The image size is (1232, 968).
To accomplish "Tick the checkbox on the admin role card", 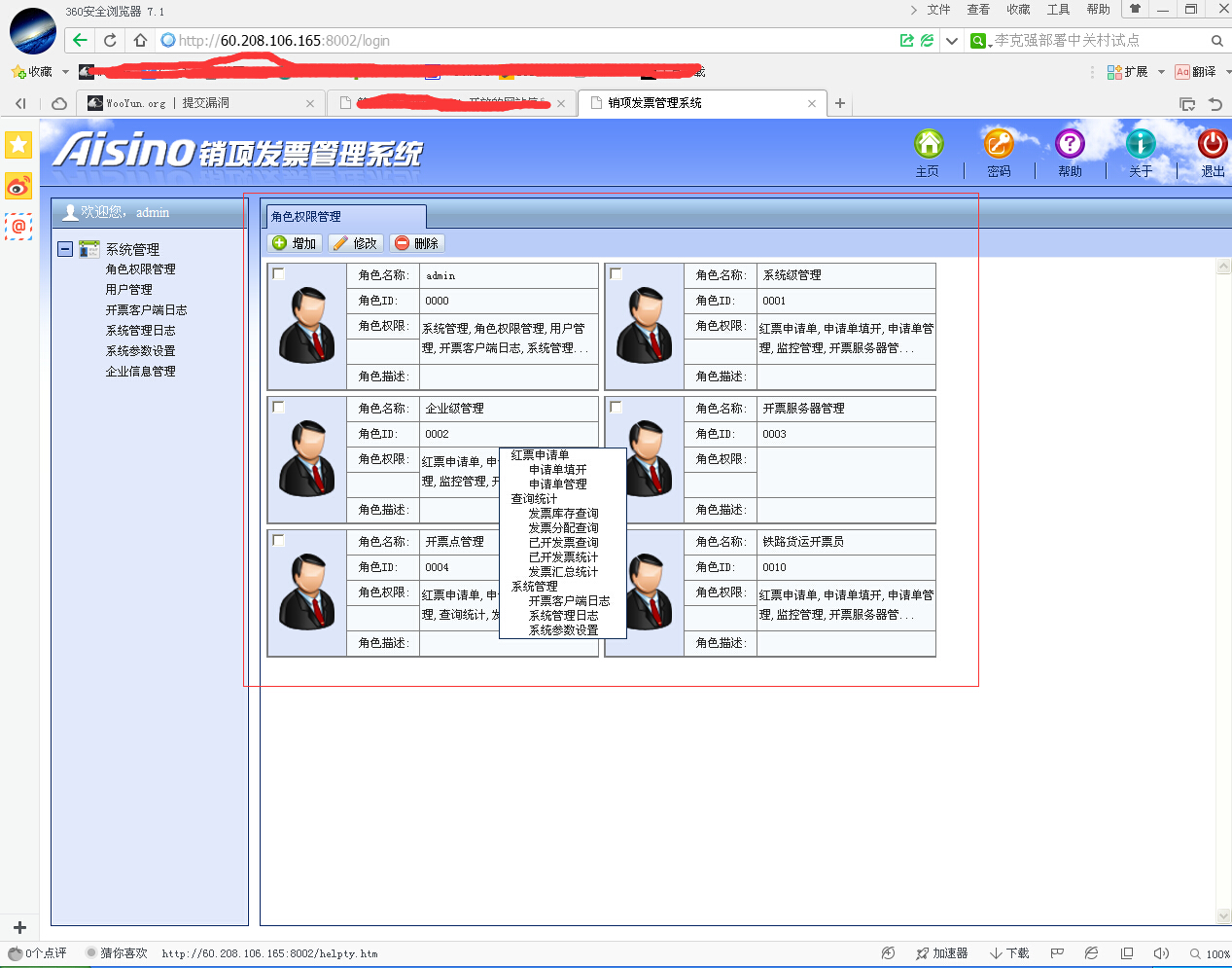I will coord(279,273).
